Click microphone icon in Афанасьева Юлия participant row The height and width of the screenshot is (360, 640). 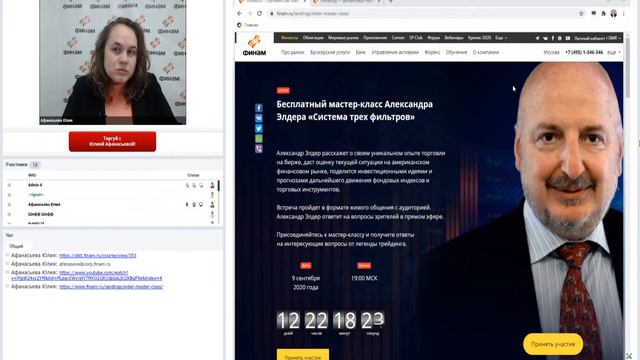click(x=187, y=204)
